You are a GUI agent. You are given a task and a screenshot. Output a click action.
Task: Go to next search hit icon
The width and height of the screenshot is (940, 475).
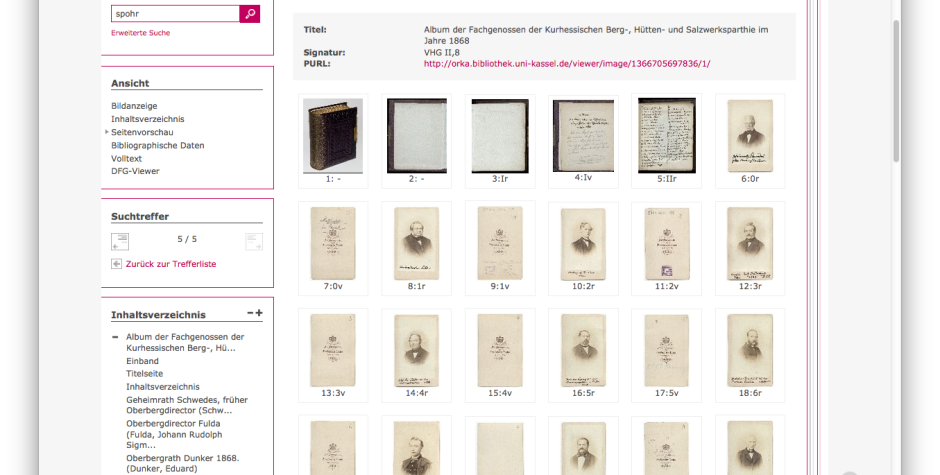[x=254, y=242]
